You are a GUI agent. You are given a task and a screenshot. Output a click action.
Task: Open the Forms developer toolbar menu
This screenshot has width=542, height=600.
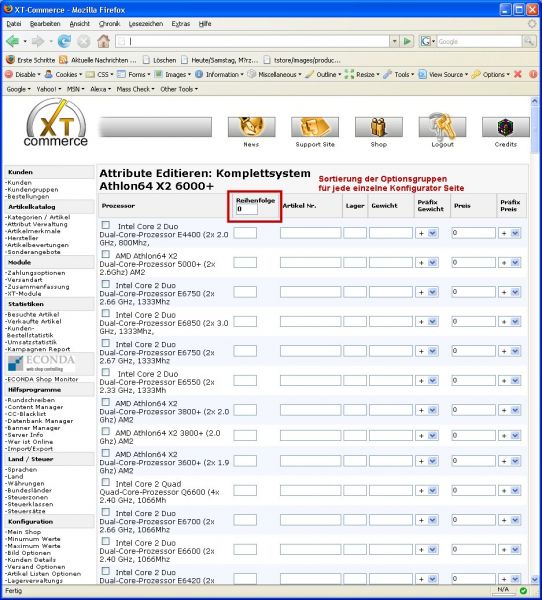tap(134, 74)
